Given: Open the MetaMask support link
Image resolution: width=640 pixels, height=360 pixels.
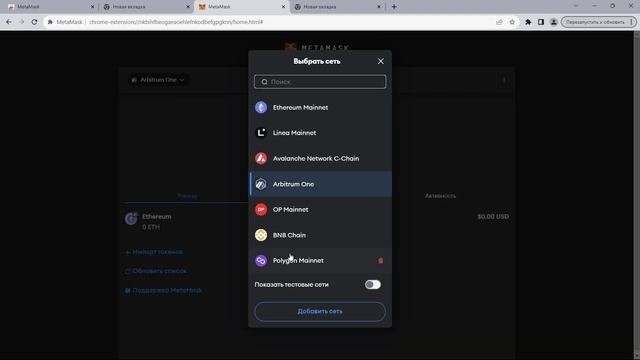Looking at the screenshot, I should point(163,290).
